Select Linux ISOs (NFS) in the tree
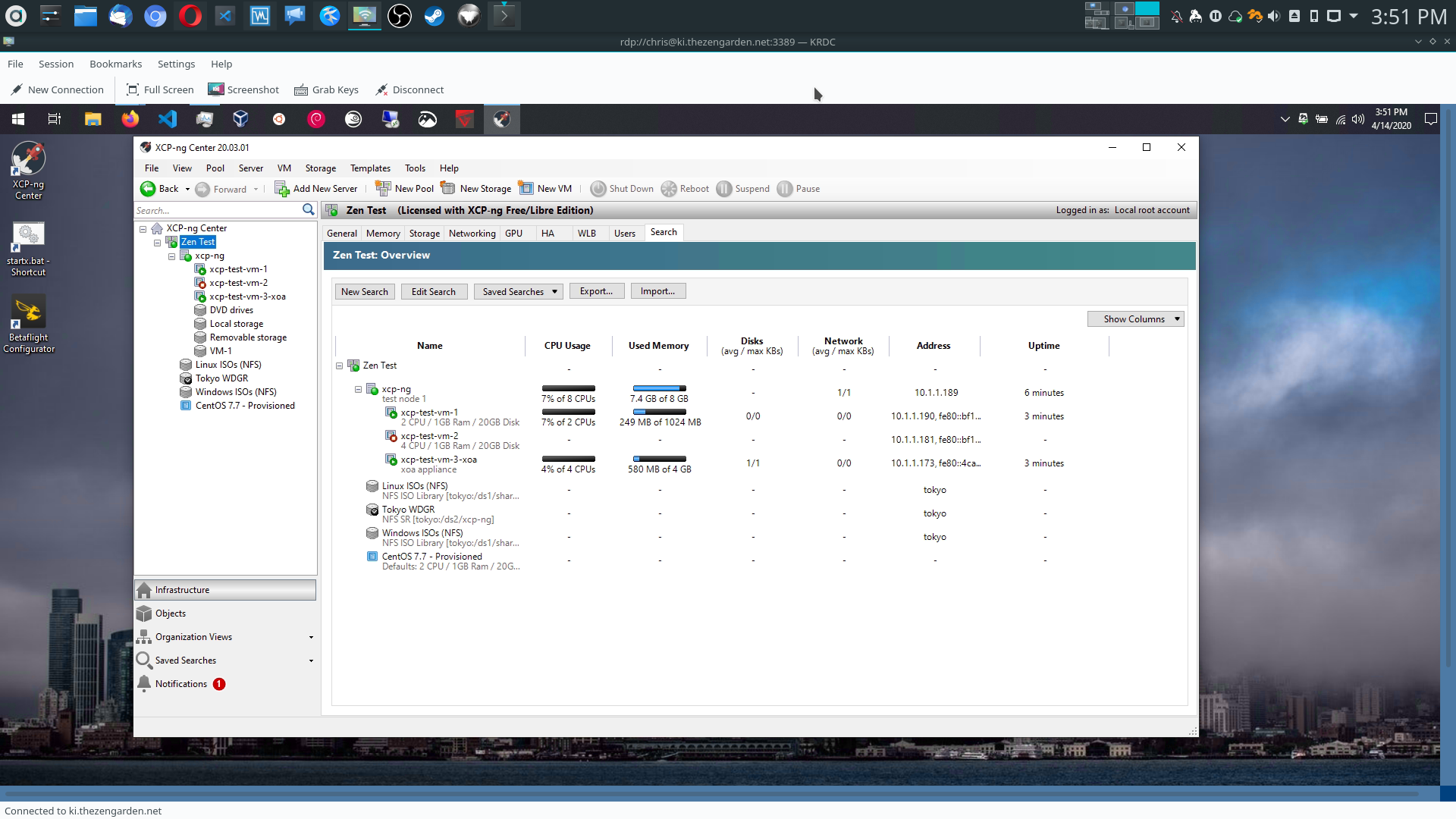This screenshot has height=819, width=1456. [x=228, y=365]
